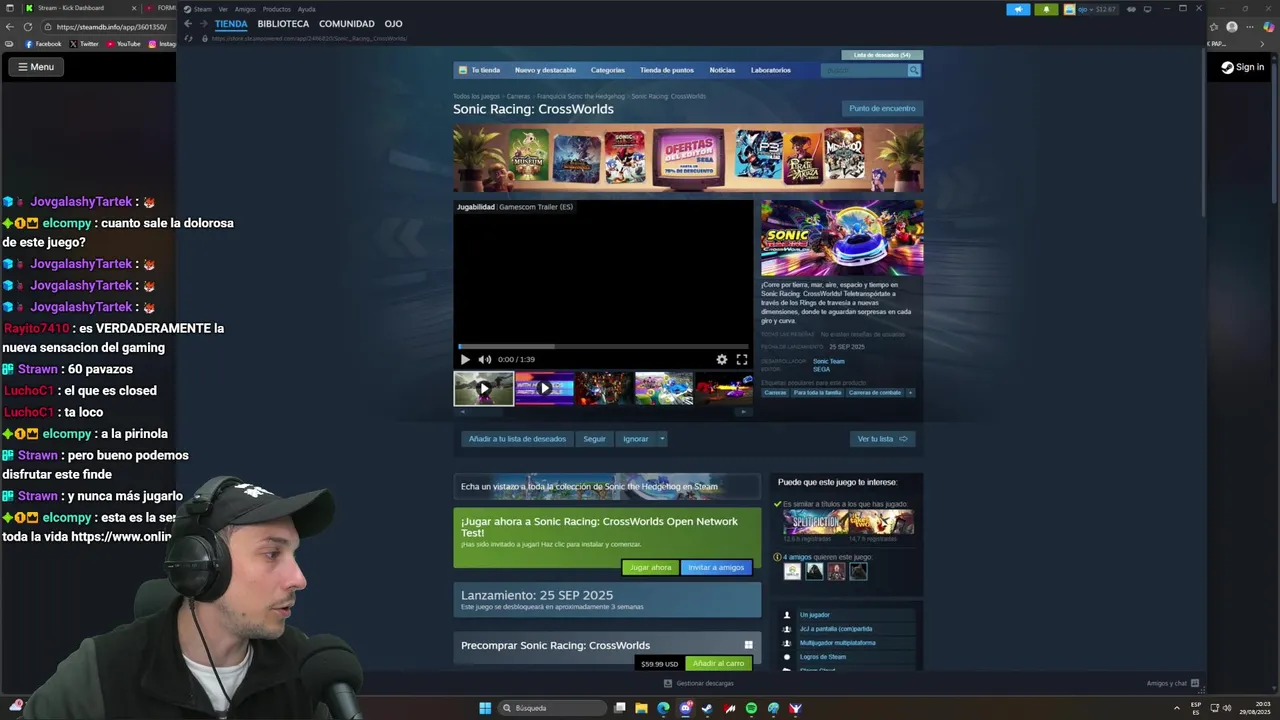Image resolution: width=1280 pixels, height=720 pixels.
Task: Expand more tags plus button
Action: pos(910,393)
